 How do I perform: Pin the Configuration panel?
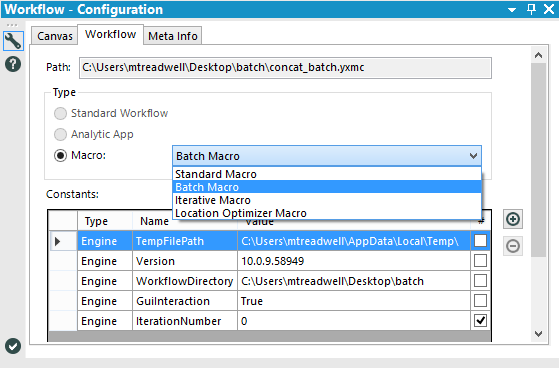click(x=531, y=9)
